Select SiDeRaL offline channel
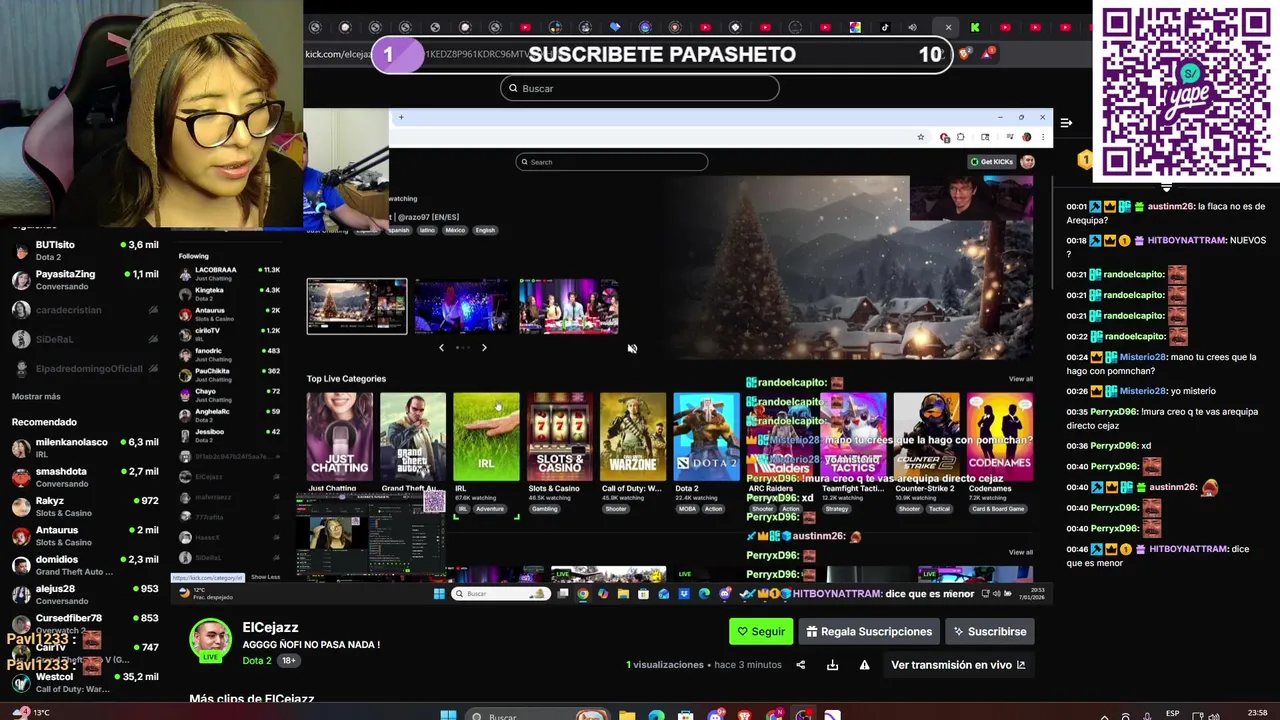This screenshot has height=720, width=1280. (85, 339)
